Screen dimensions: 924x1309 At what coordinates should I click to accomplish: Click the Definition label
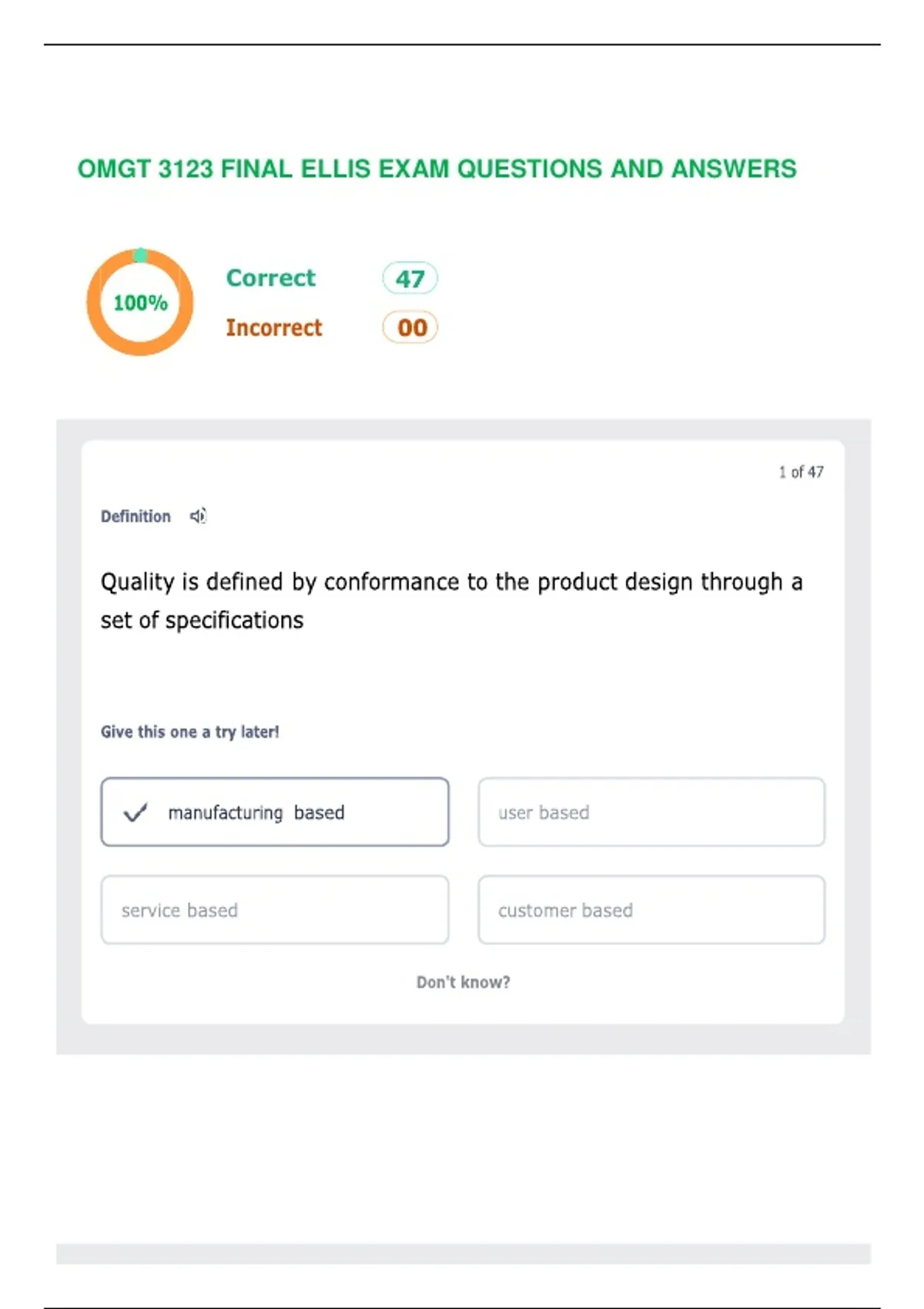point(136,517)
